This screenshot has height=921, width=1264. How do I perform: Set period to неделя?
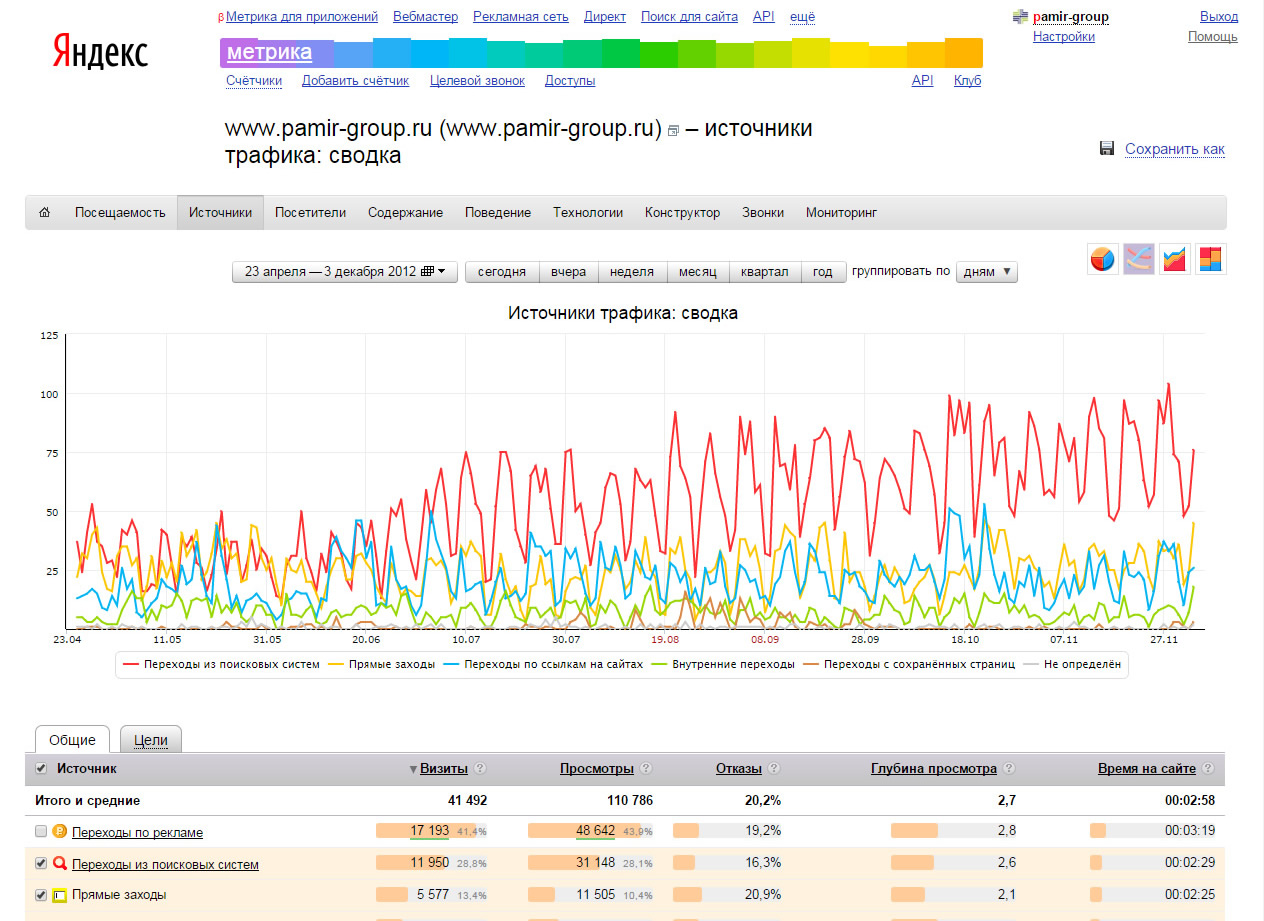click(632, 271)
